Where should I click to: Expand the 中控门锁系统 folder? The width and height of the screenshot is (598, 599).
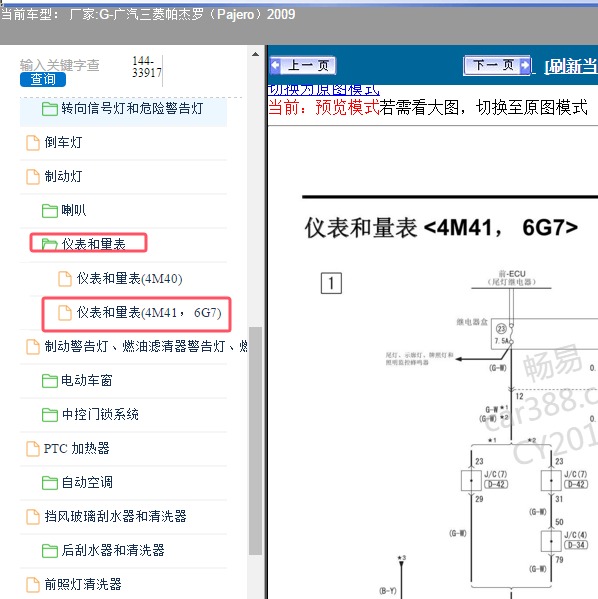pos(100,414)
